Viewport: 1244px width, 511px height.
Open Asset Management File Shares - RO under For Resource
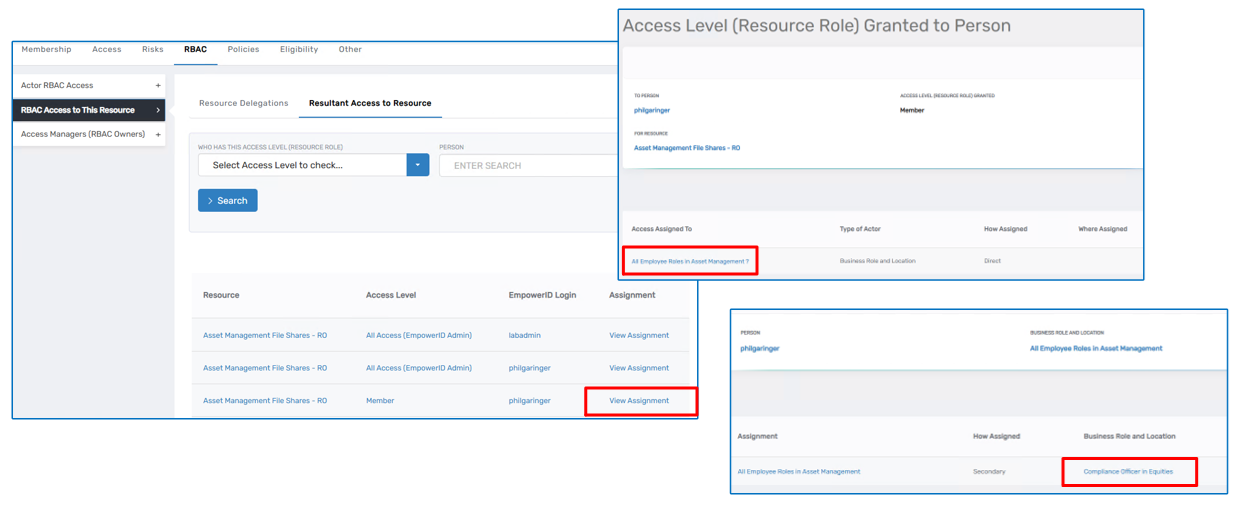(x=687, y=148)
